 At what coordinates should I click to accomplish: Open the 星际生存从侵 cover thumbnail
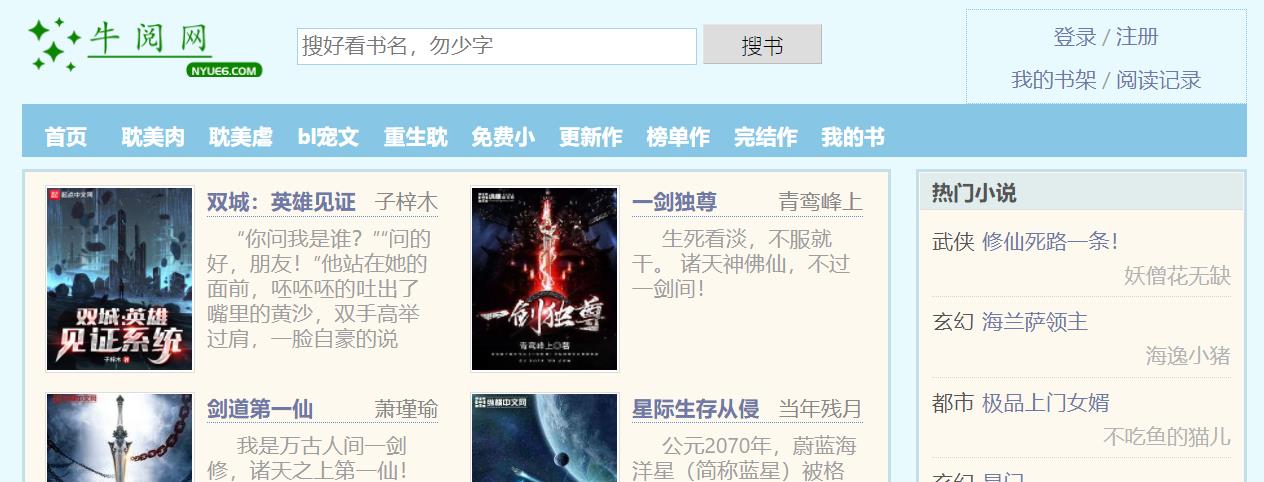pyautogui.click(x=545, y=437)
